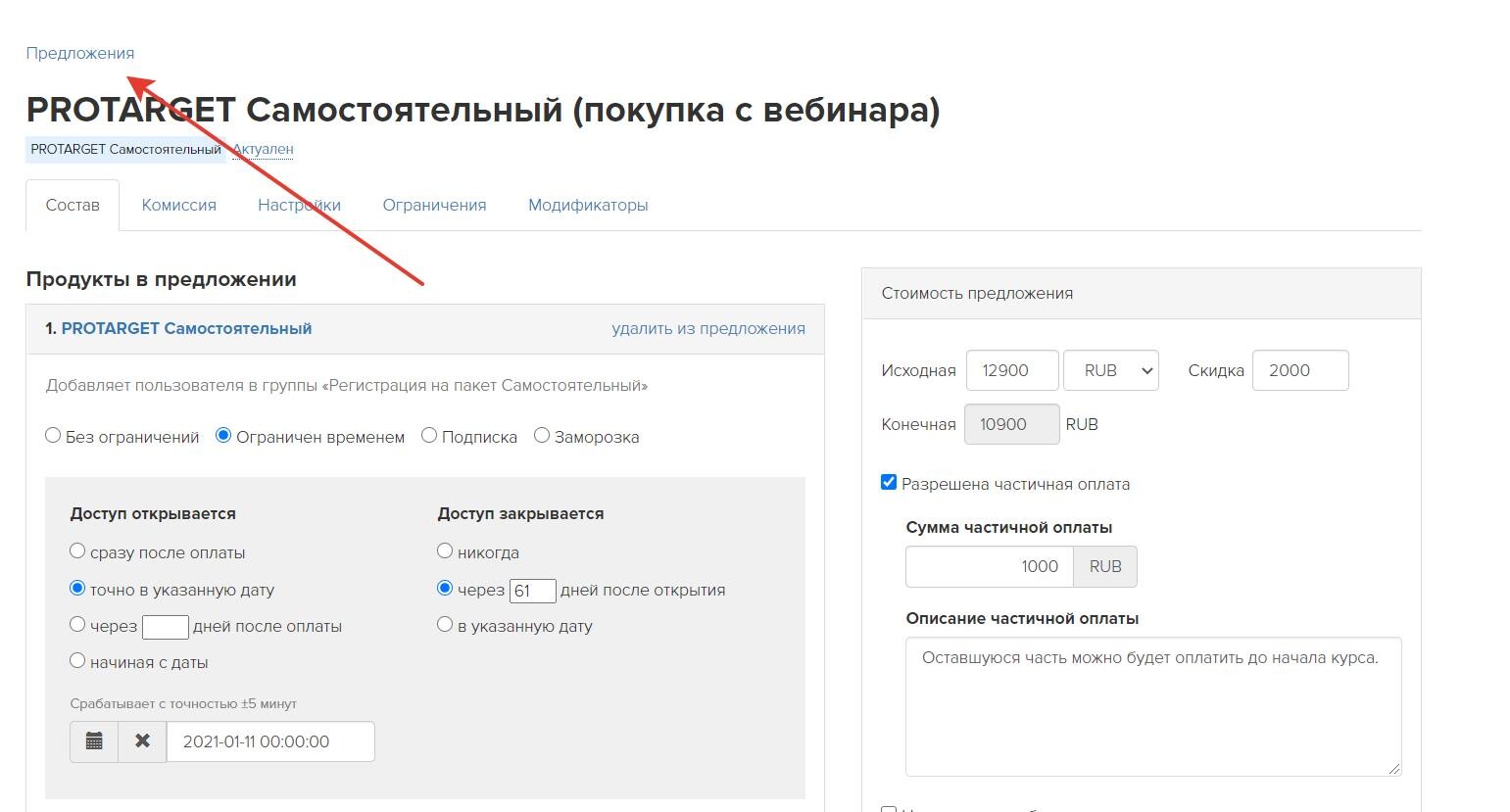Click the 61 days after opening field

click(533, 591)
